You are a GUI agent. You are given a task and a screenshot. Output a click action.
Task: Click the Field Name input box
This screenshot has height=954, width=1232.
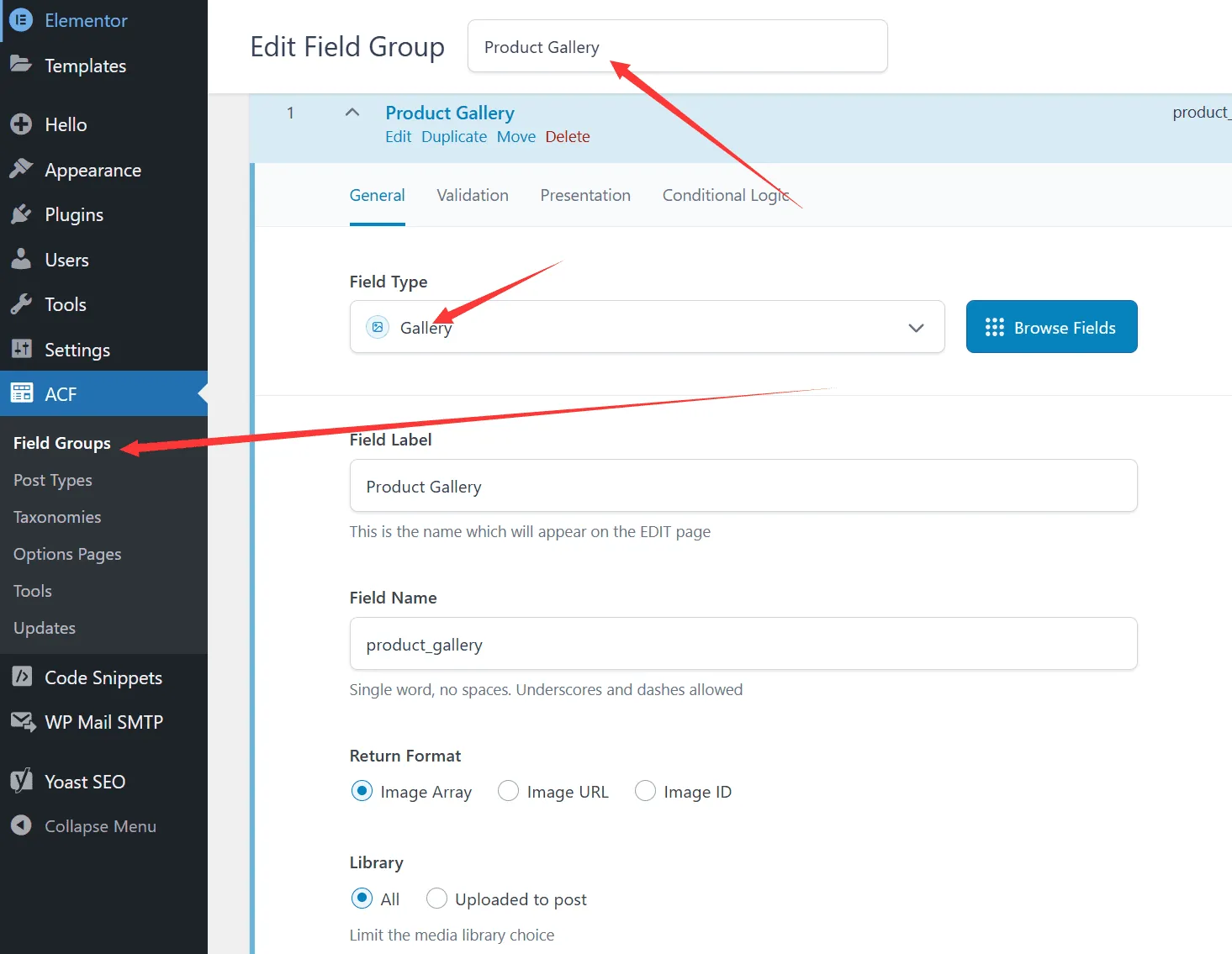click(743, 644)
